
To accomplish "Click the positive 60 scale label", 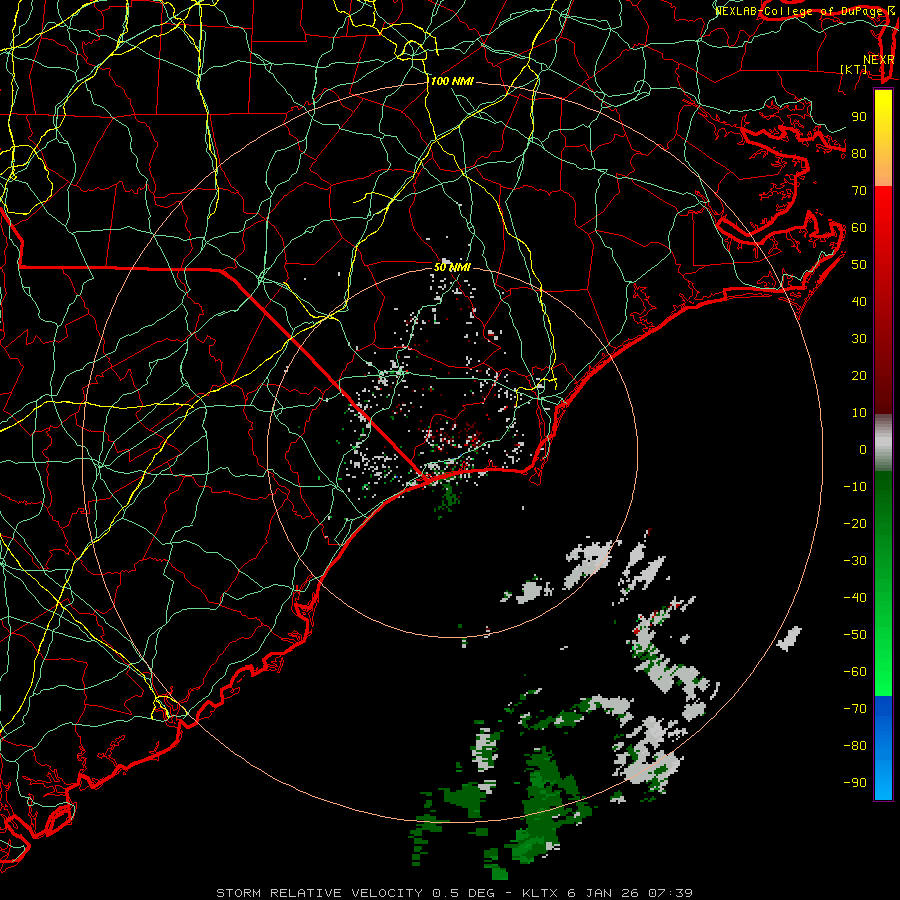I will pyautogui.click(x=859, y=228).
